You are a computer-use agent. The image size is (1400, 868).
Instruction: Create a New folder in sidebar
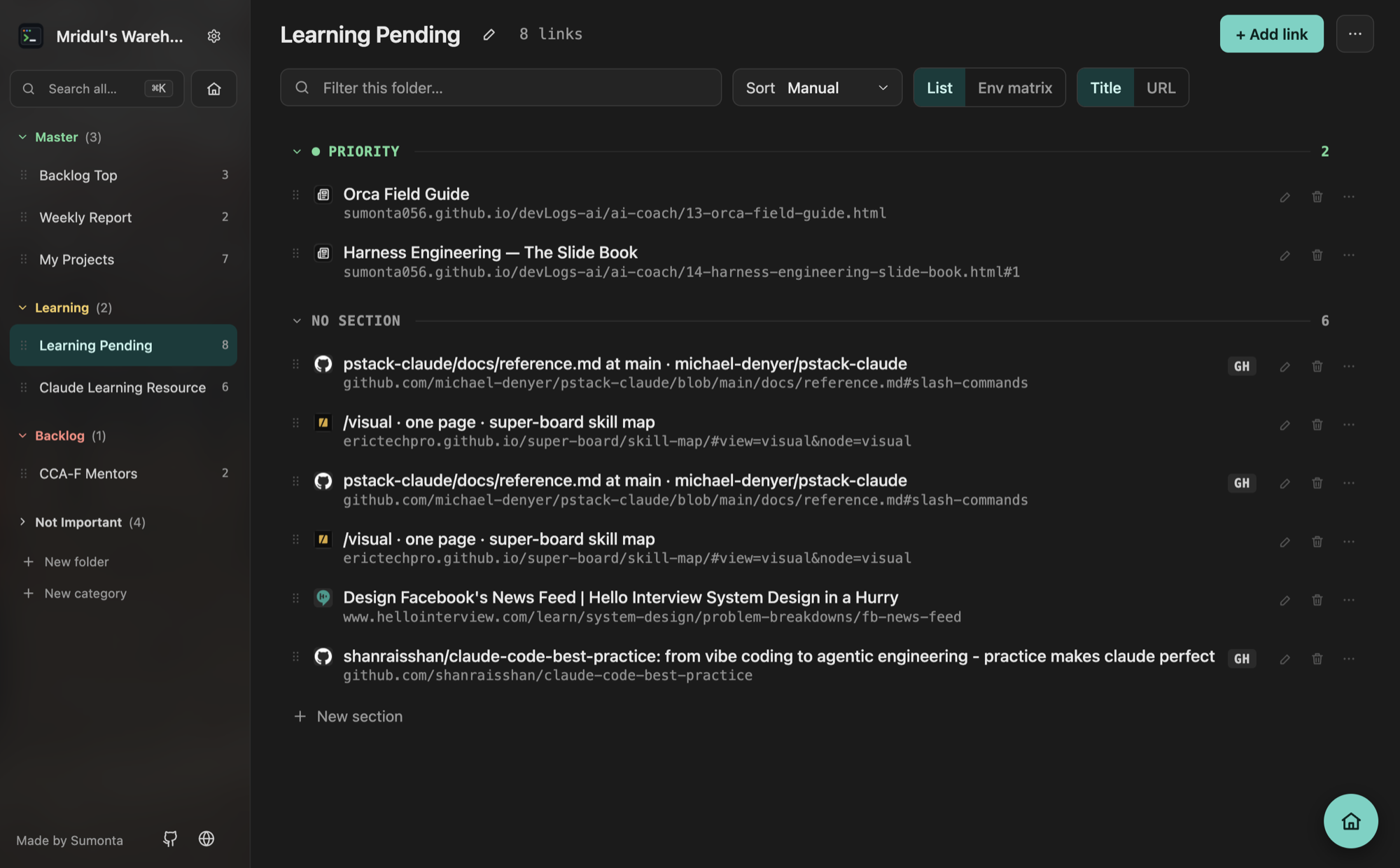pyautogui.click(x=66, y=561)
